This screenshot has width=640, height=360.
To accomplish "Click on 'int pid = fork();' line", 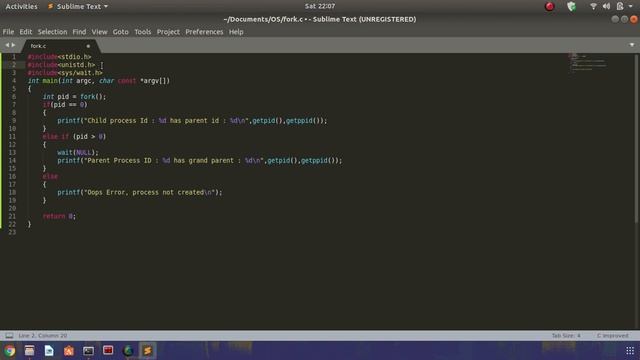I will [x=74, y=97].
